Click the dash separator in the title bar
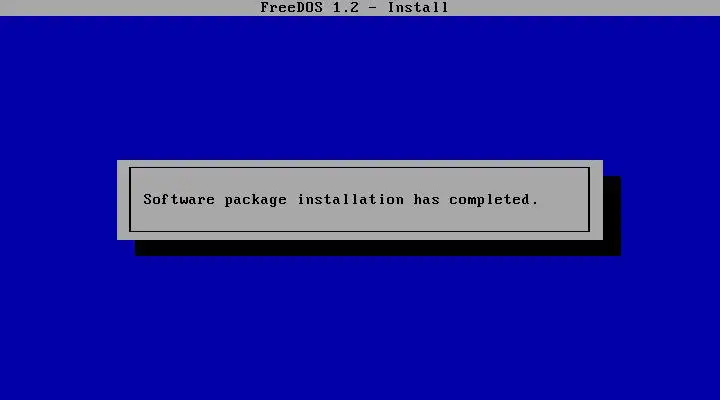 (x=373, y=8)
